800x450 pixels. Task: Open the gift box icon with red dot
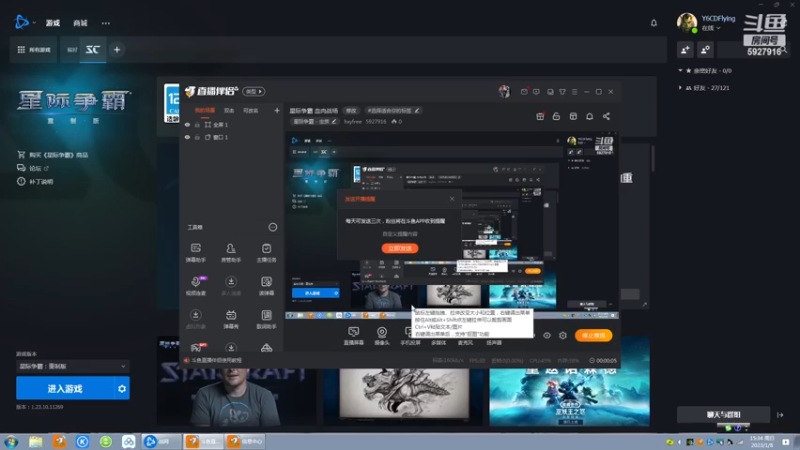pos(540,116)
